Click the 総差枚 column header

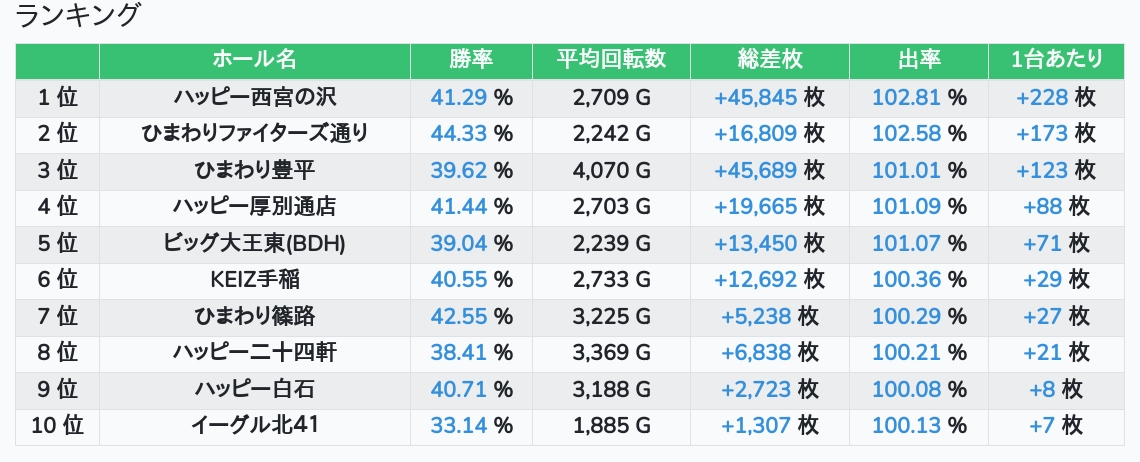[770, 60]
